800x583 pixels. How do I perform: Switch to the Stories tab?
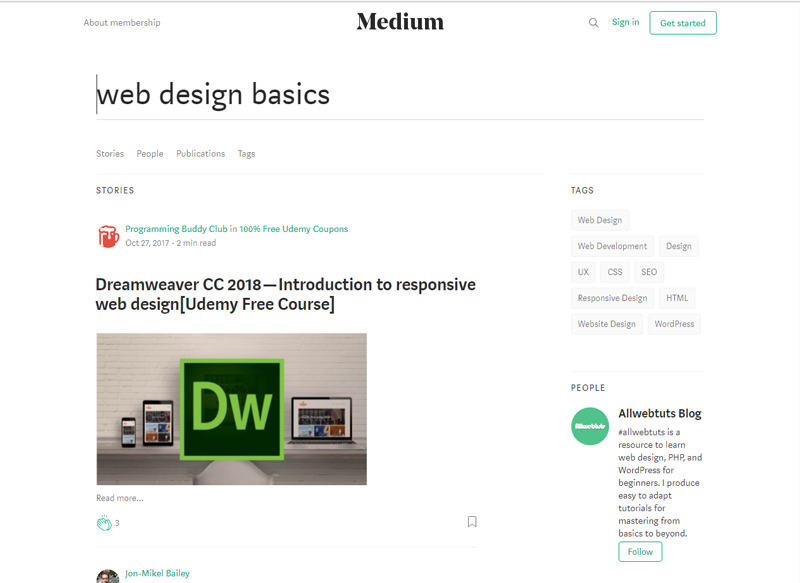point(110,154)
